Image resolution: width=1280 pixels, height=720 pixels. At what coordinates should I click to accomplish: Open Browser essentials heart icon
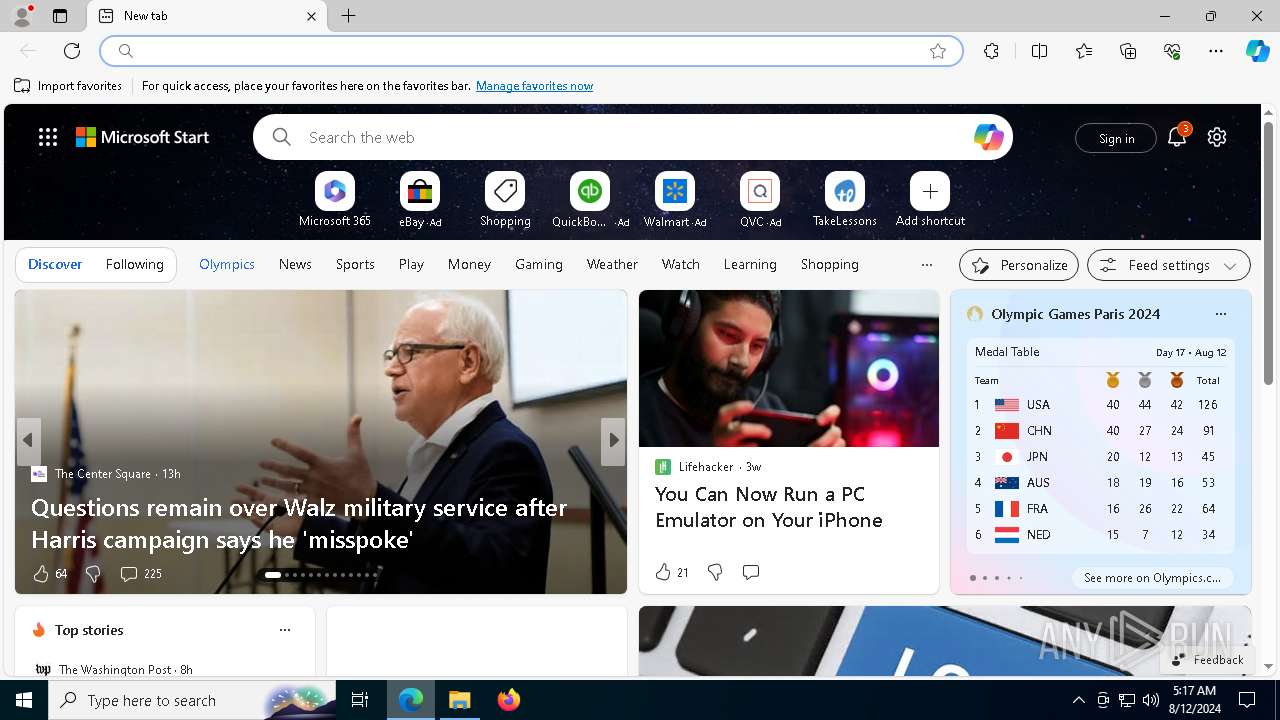coord(1172,51)
